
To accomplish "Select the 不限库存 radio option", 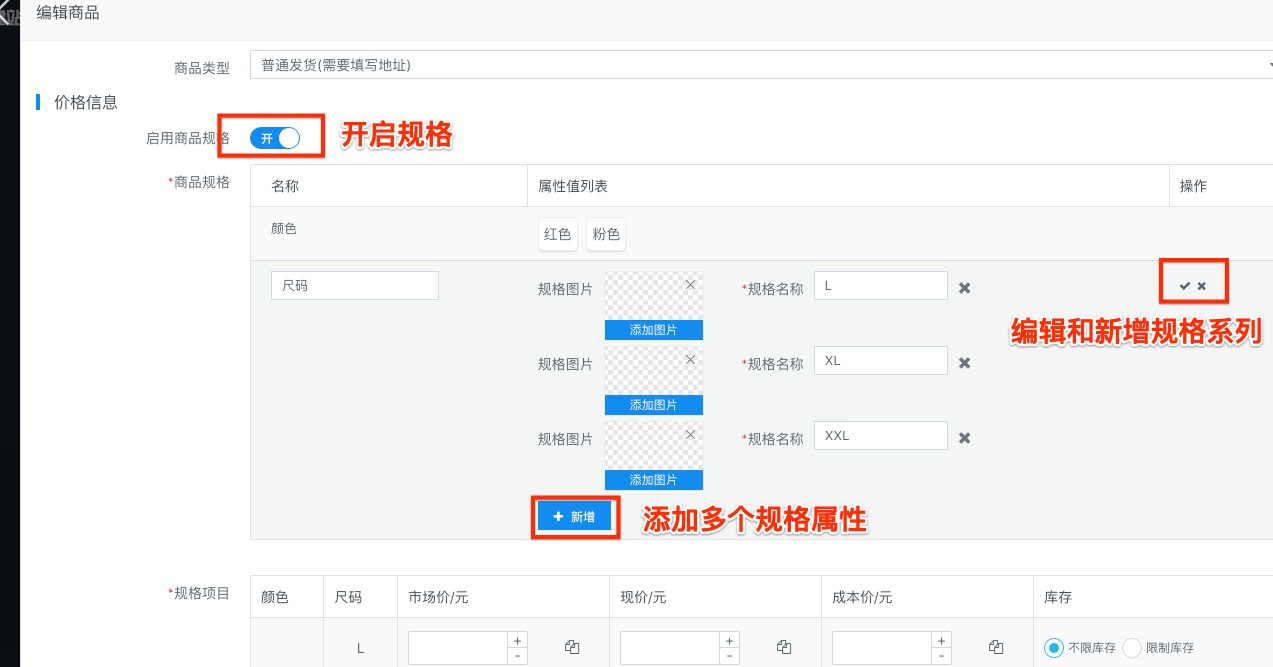I will click(1053, 648).
